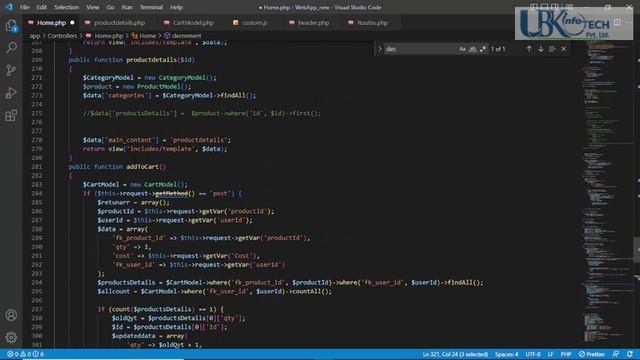
Task: Go to next match in find widget
Action: (541, 49)
